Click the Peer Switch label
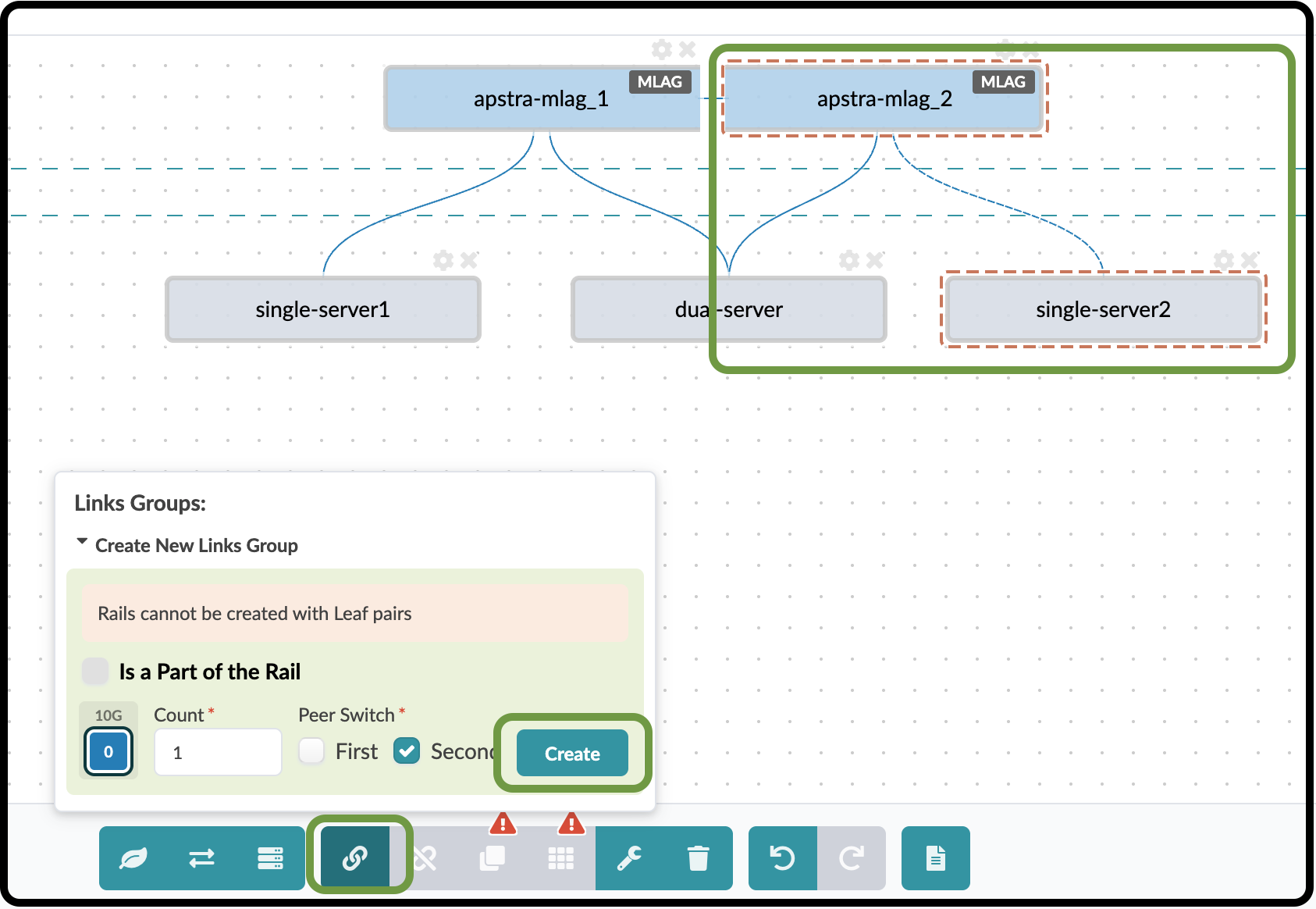The width and height of the screenshot is (1316, 909). tap(347, 715)
